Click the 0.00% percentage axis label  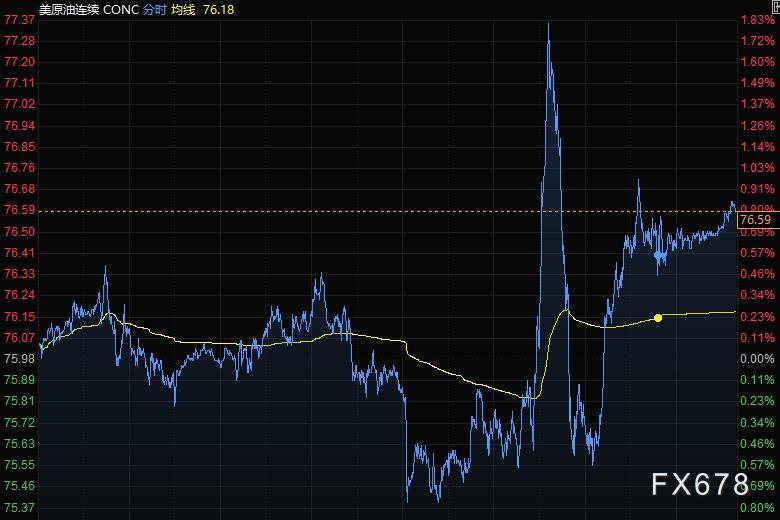757,359
